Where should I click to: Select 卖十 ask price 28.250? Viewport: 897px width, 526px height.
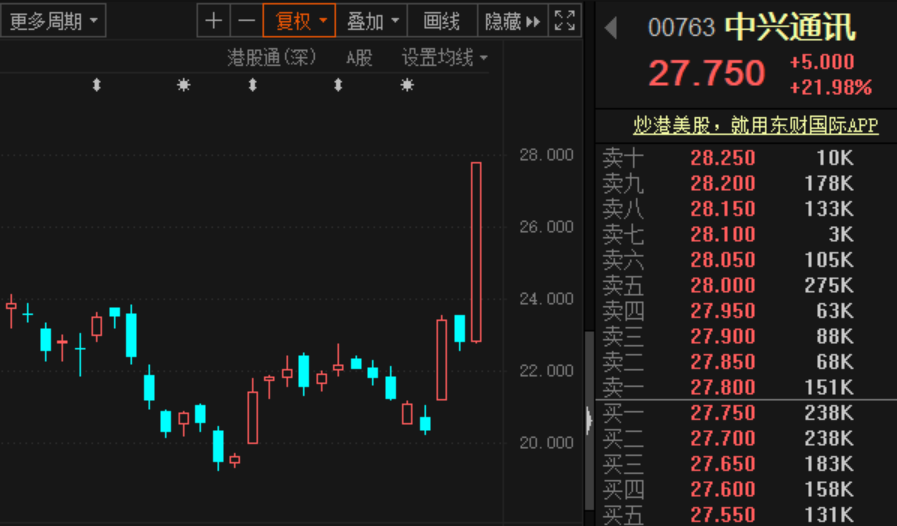(723, 157)
